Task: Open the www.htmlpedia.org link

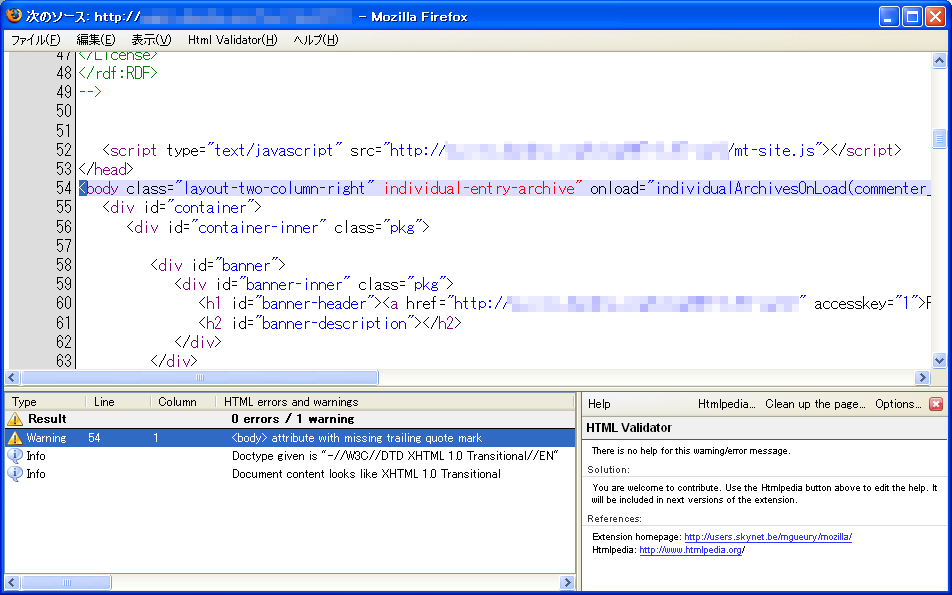Action: pyautogui.click(x=690, y=550)
